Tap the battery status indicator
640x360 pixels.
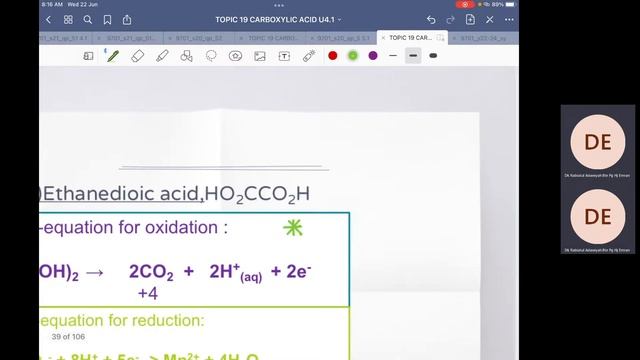(x=510, y=4)
